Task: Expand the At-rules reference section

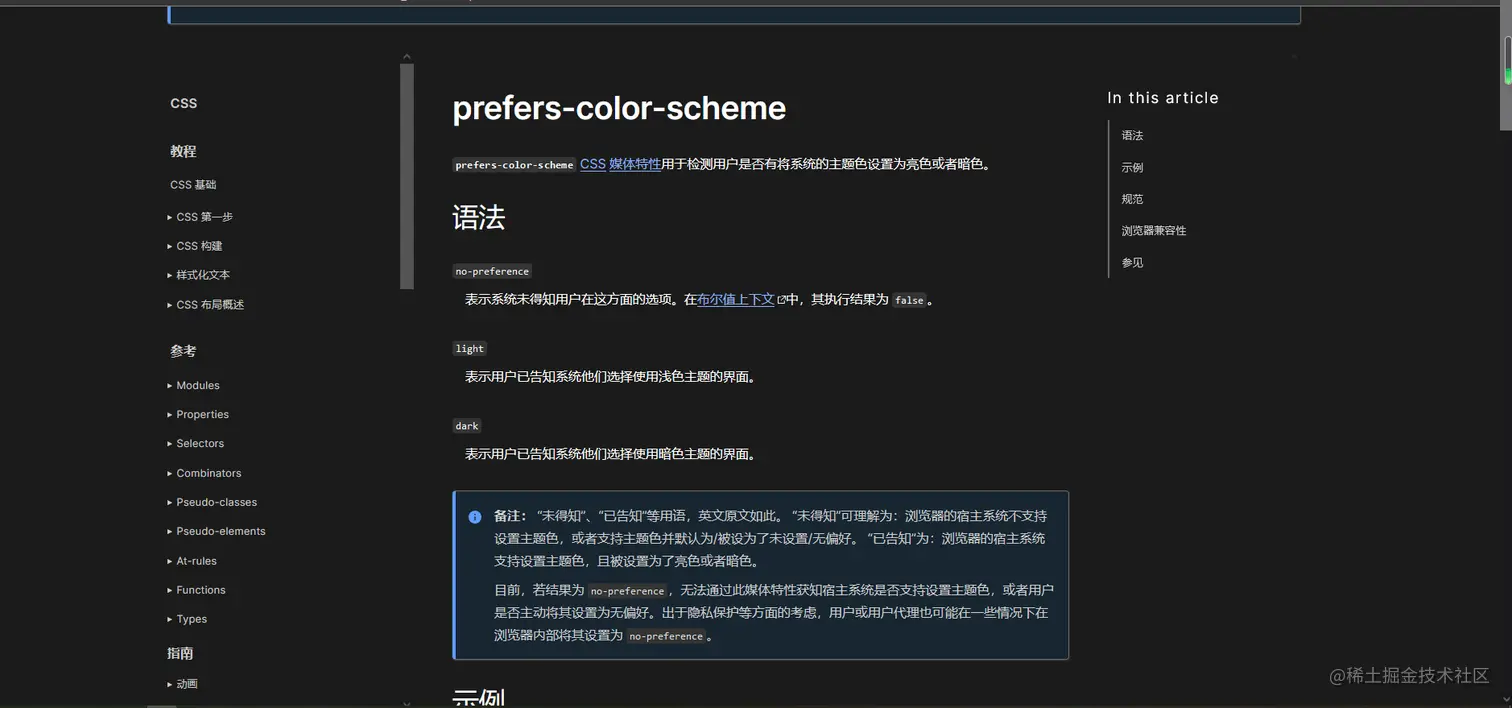Action: pos(191,562)
